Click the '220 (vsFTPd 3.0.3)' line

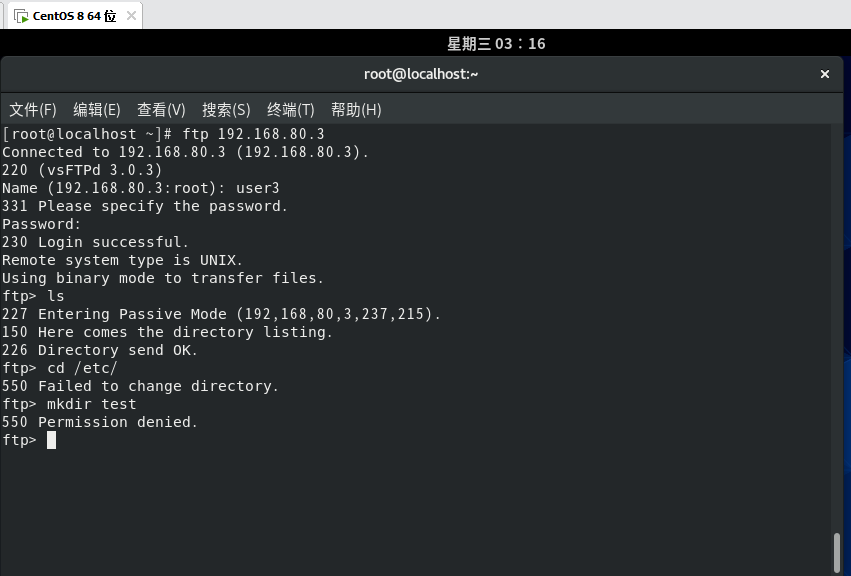82,170
